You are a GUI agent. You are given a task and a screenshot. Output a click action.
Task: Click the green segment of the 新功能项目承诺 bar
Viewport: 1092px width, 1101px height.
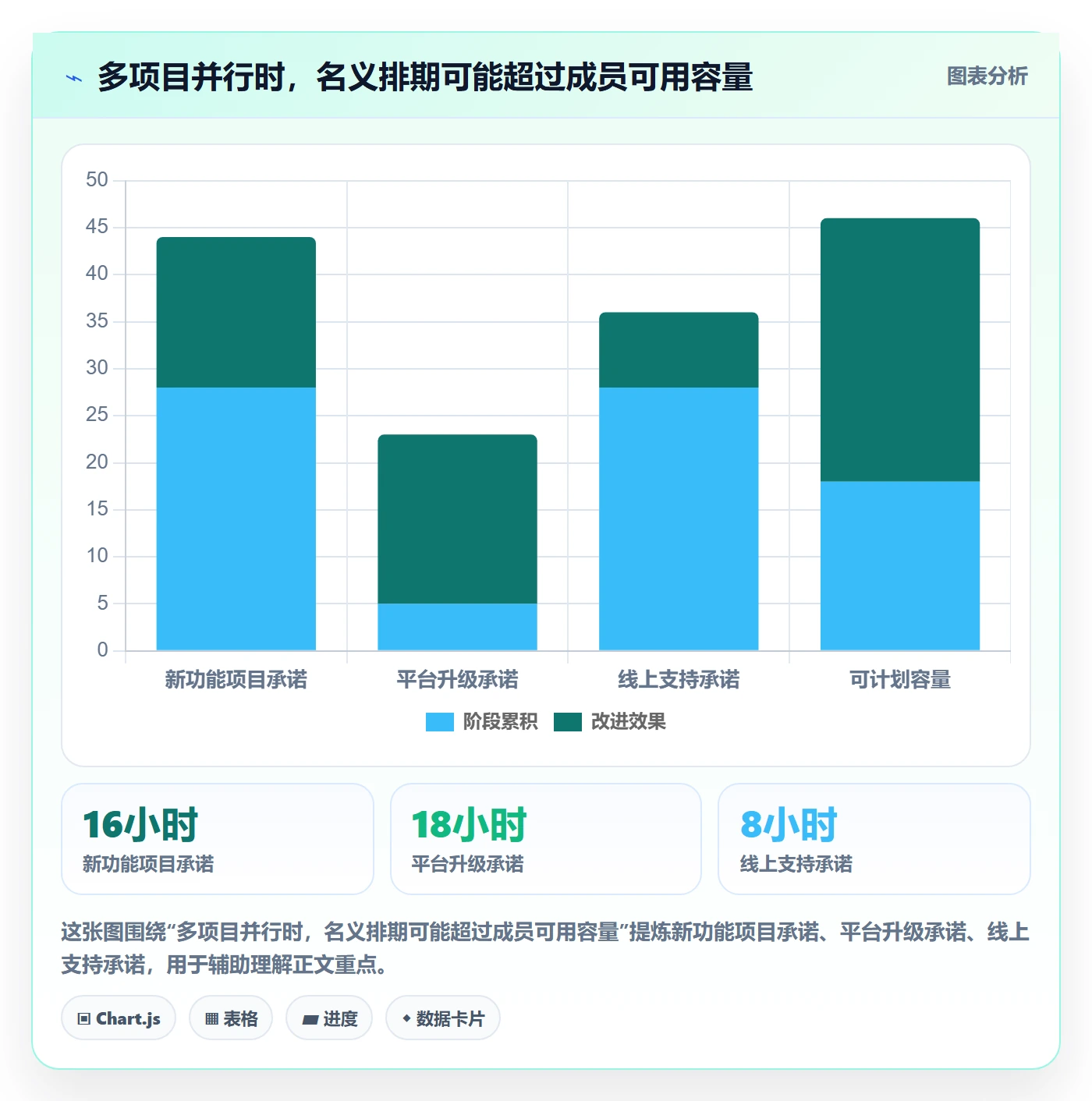[236, 312]
